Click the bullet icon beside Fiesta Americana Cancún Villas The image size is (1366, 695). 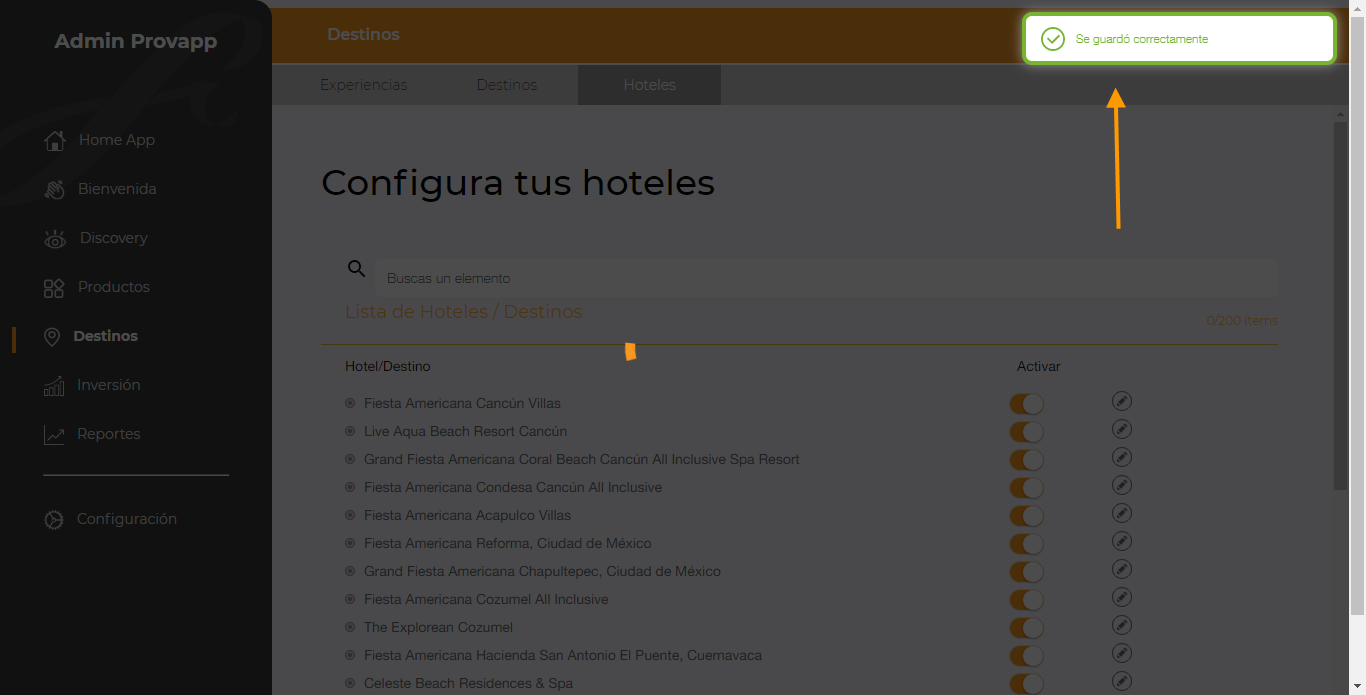coord(350,403)
